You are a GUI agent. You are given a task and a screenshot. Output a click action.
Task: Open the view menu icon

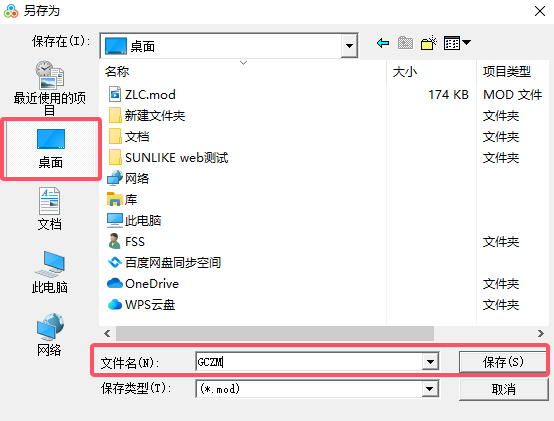(457, 43)
